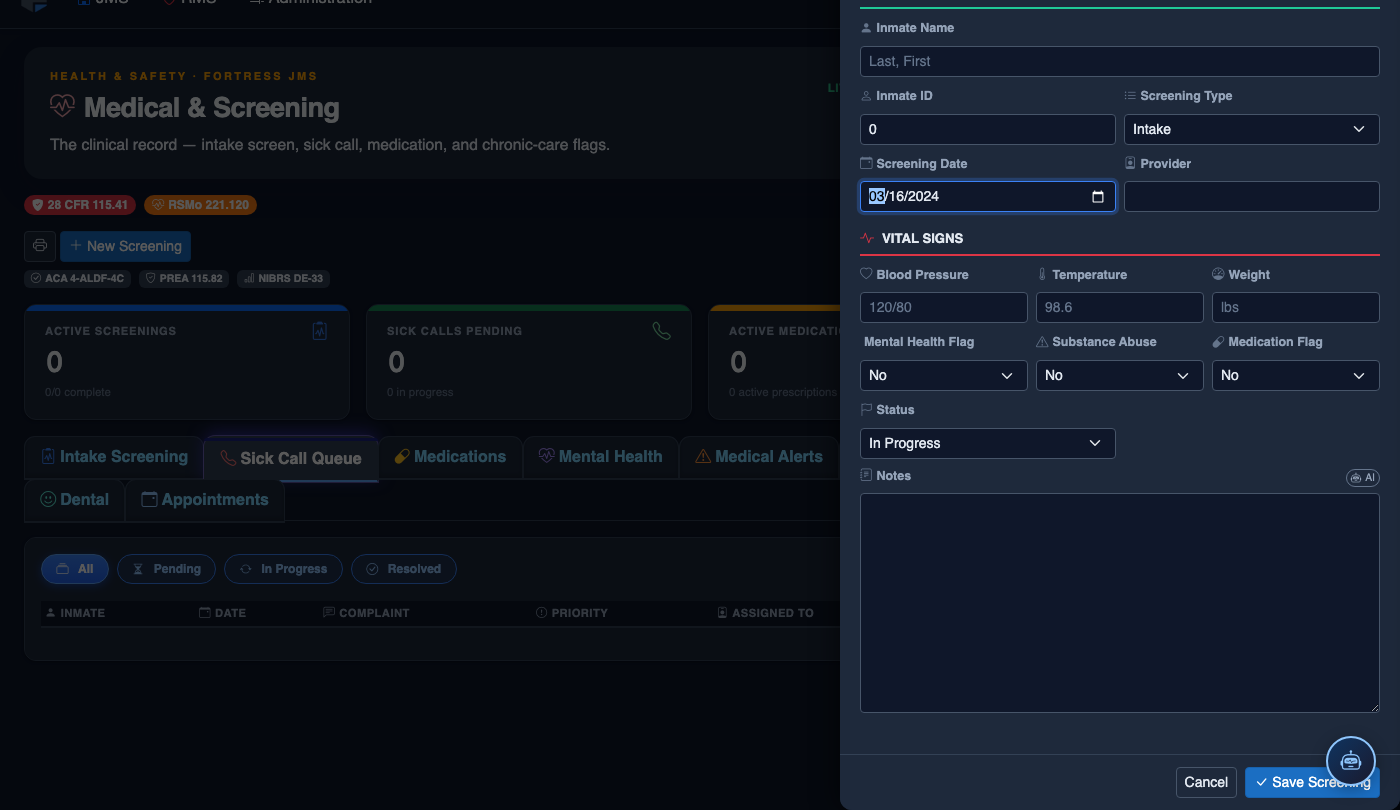Screen dimensions: 1400x810
Task: Expand the Status dropdown showing In Progress
Action: 987,443
